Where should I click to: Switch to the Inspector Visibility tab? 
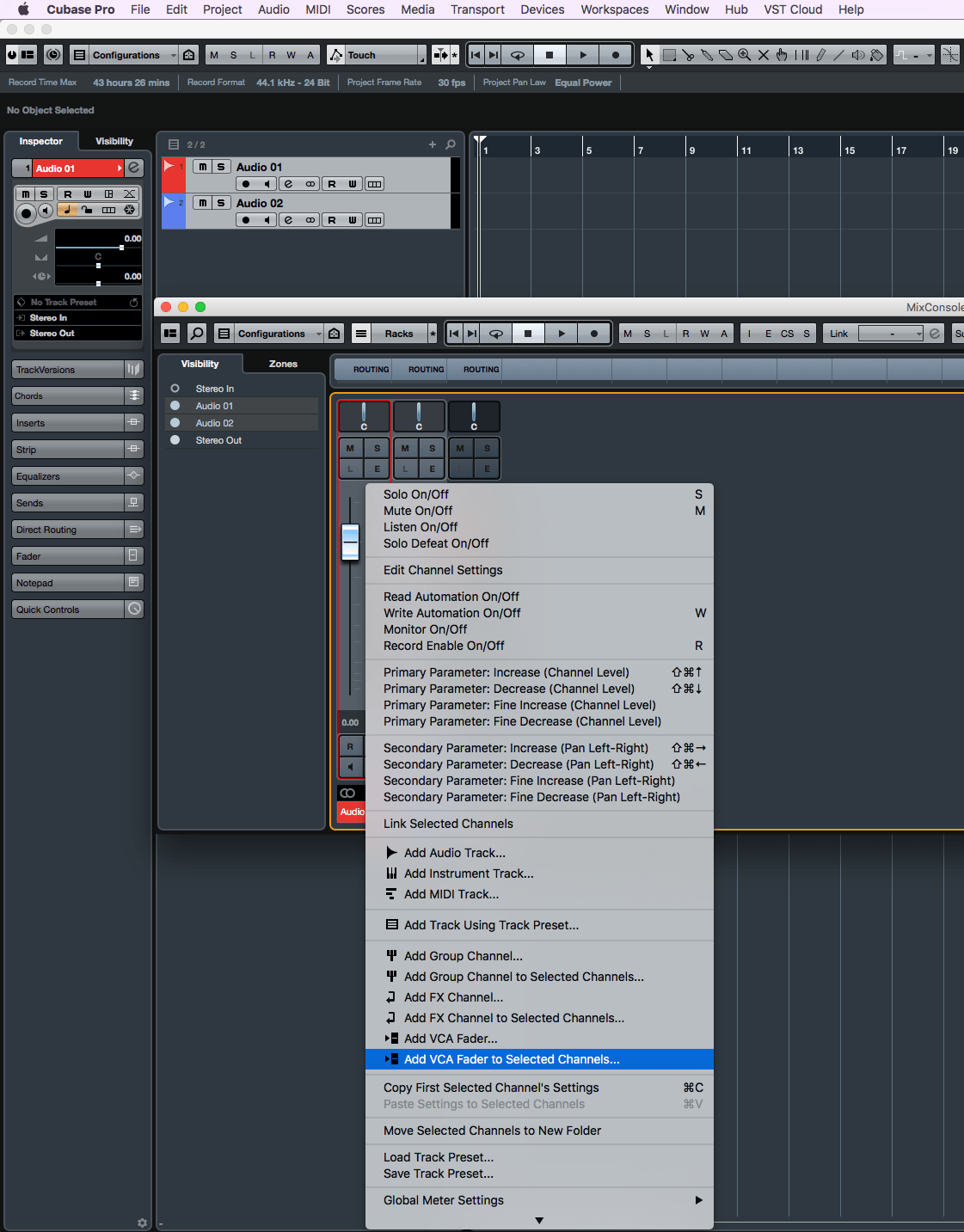click(x=114, y=141)
